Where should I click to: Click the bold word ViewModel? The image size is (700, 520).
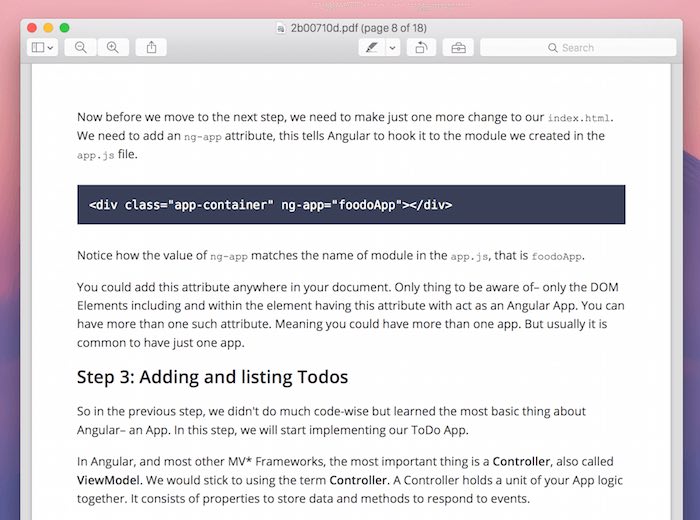[x=108, y=480]
